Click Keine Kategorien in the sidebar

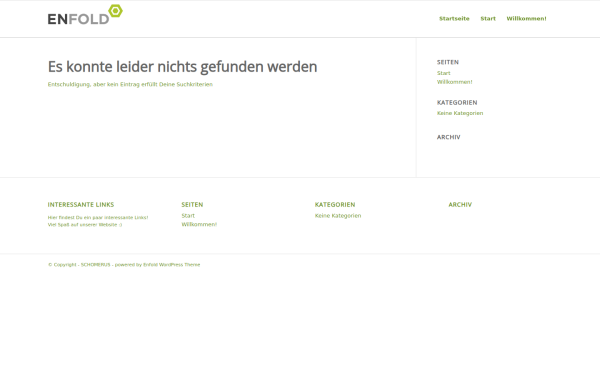click(x=460, y=113)
